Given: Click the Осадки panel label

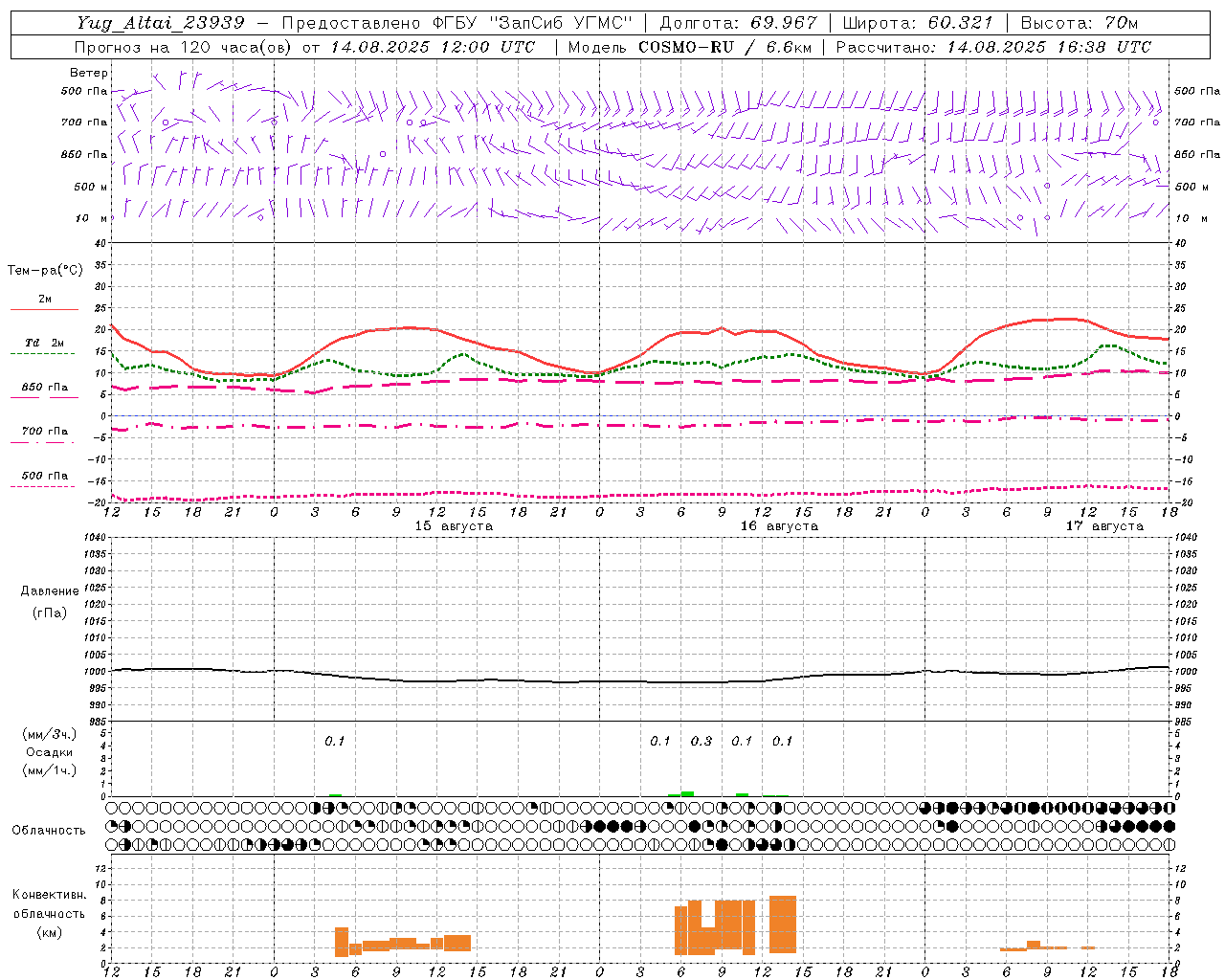Looking at the screenshot, I should 49,752.
